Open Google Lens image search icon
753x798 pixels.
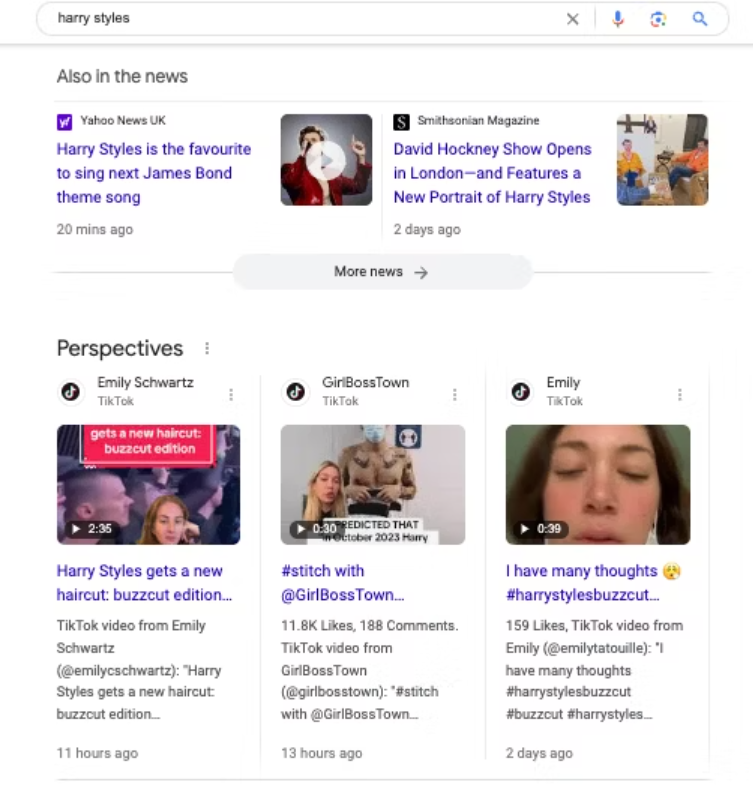pos(658,19)
